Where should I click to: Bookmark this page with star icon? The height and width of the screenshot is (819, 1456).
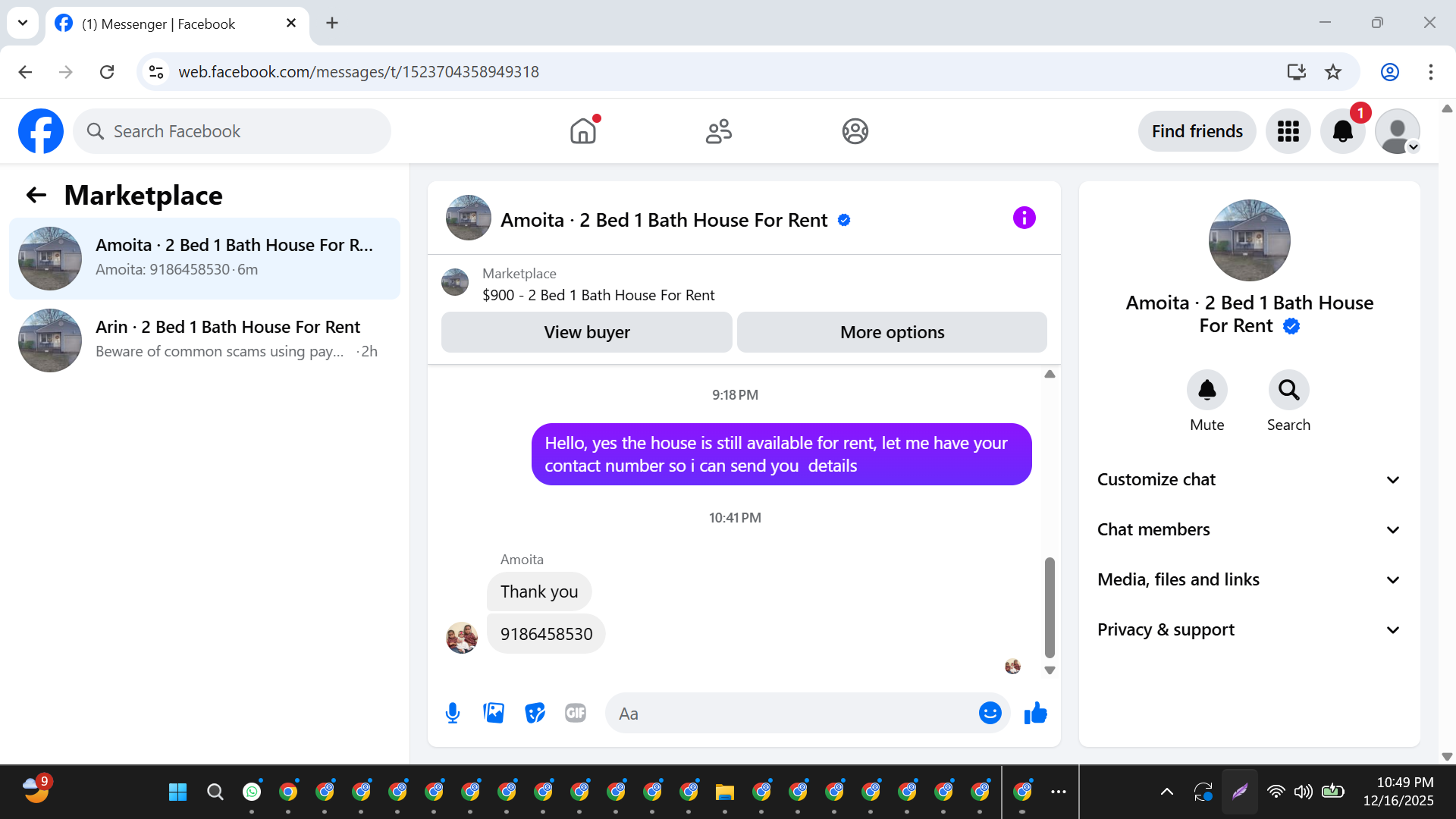pyautogui.click(x=1332, y=72)
